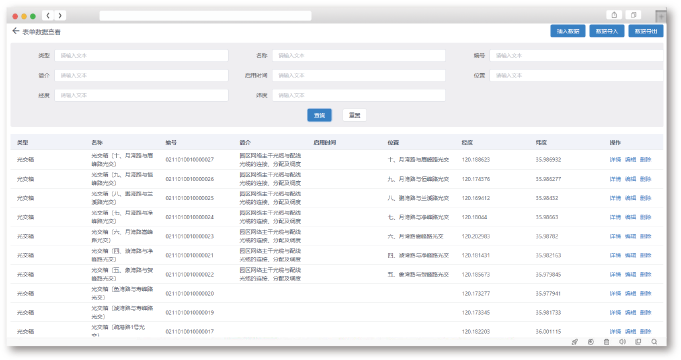Click 编辑 in the row with longitude 120.188623
The image size is (681, 360).
coord(630,159)
